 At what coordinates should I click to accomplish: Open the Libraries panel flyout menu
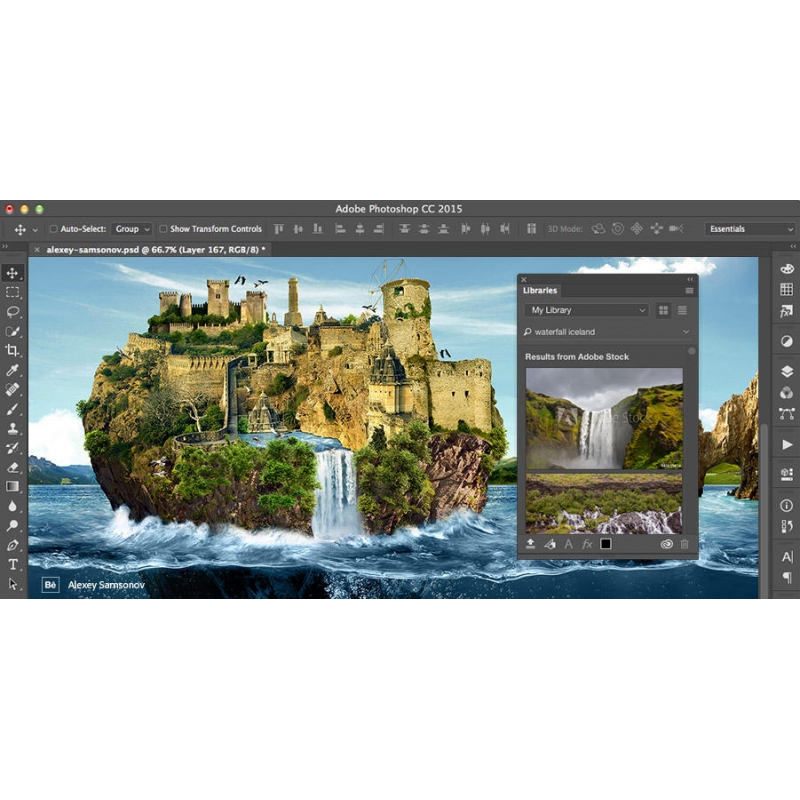click(x=689, y=291)
